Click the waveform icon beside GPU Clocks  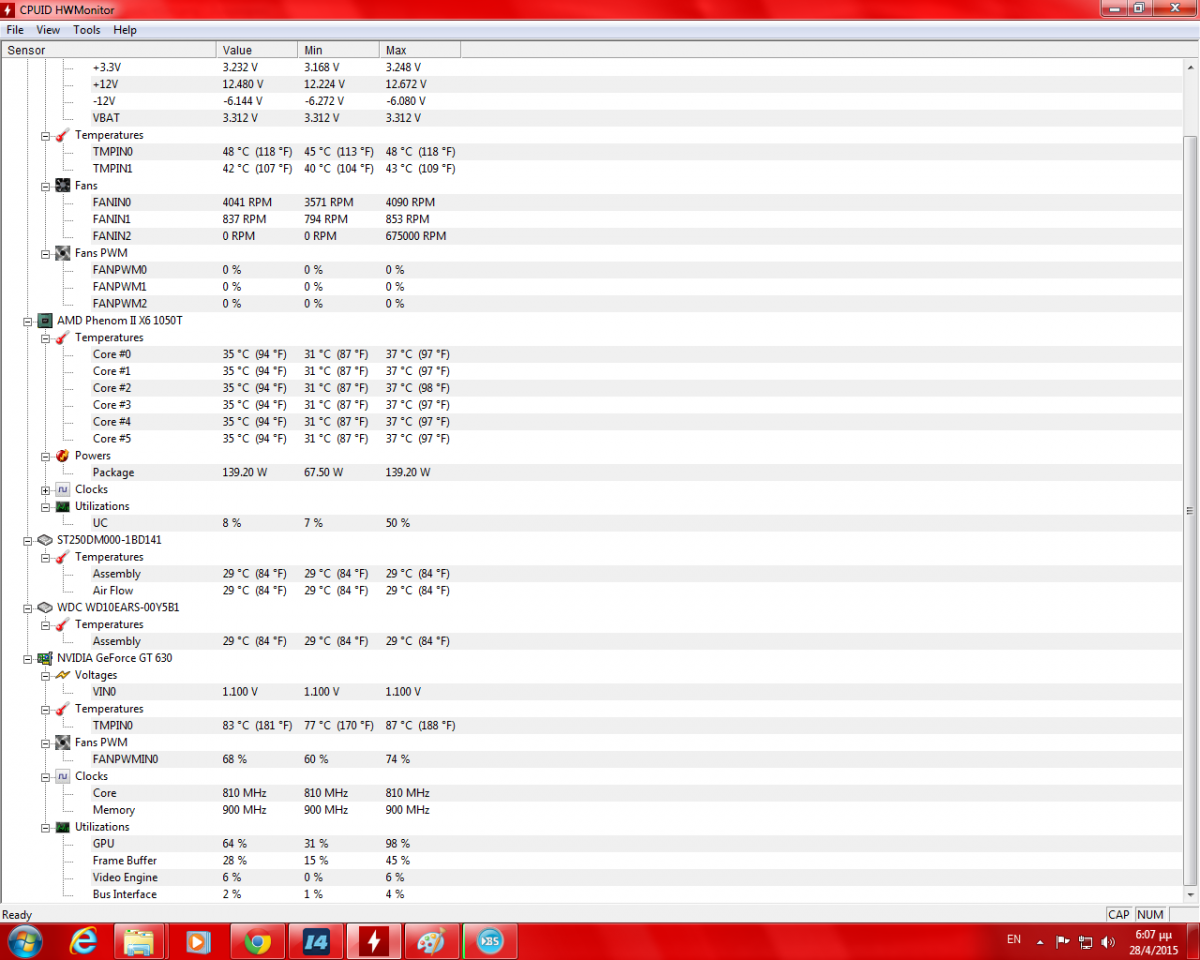pos(62,777)
